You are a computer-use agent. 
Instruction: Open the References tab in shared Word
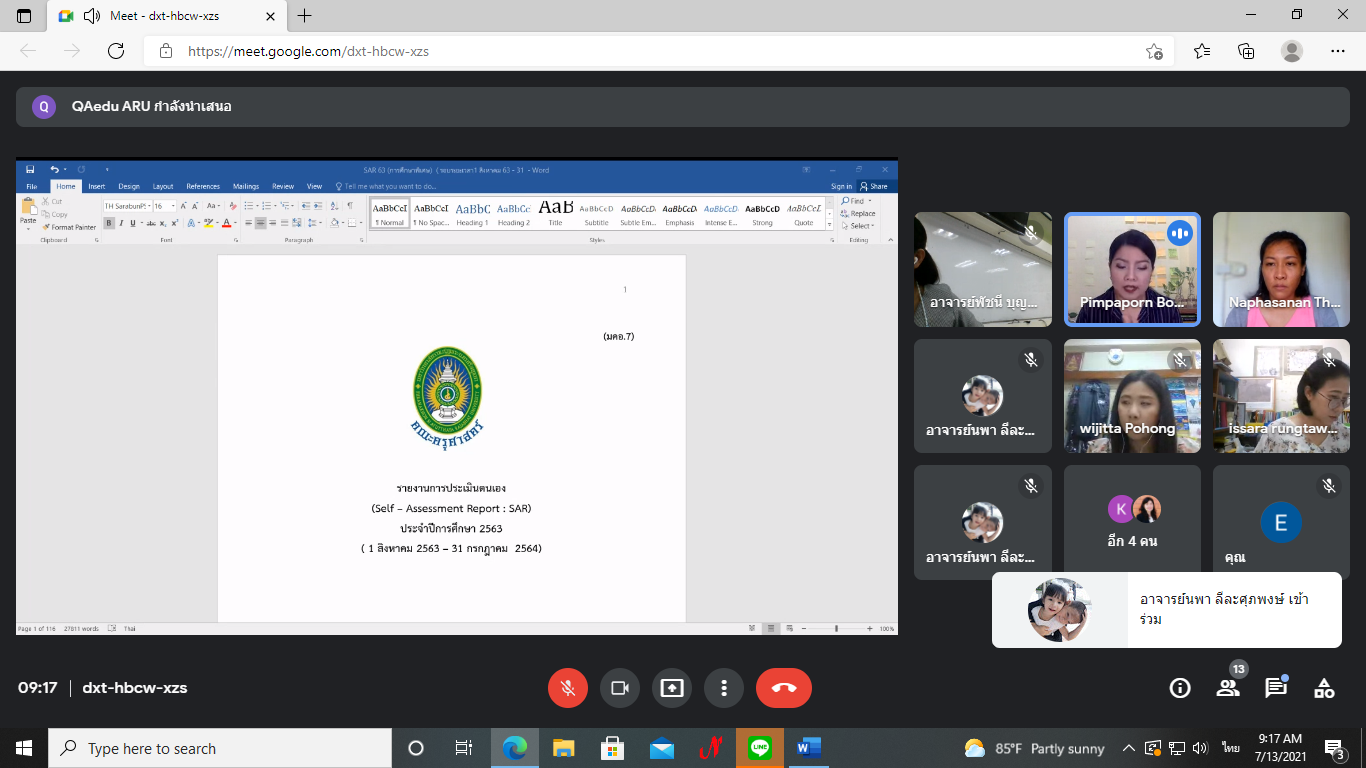203,186
